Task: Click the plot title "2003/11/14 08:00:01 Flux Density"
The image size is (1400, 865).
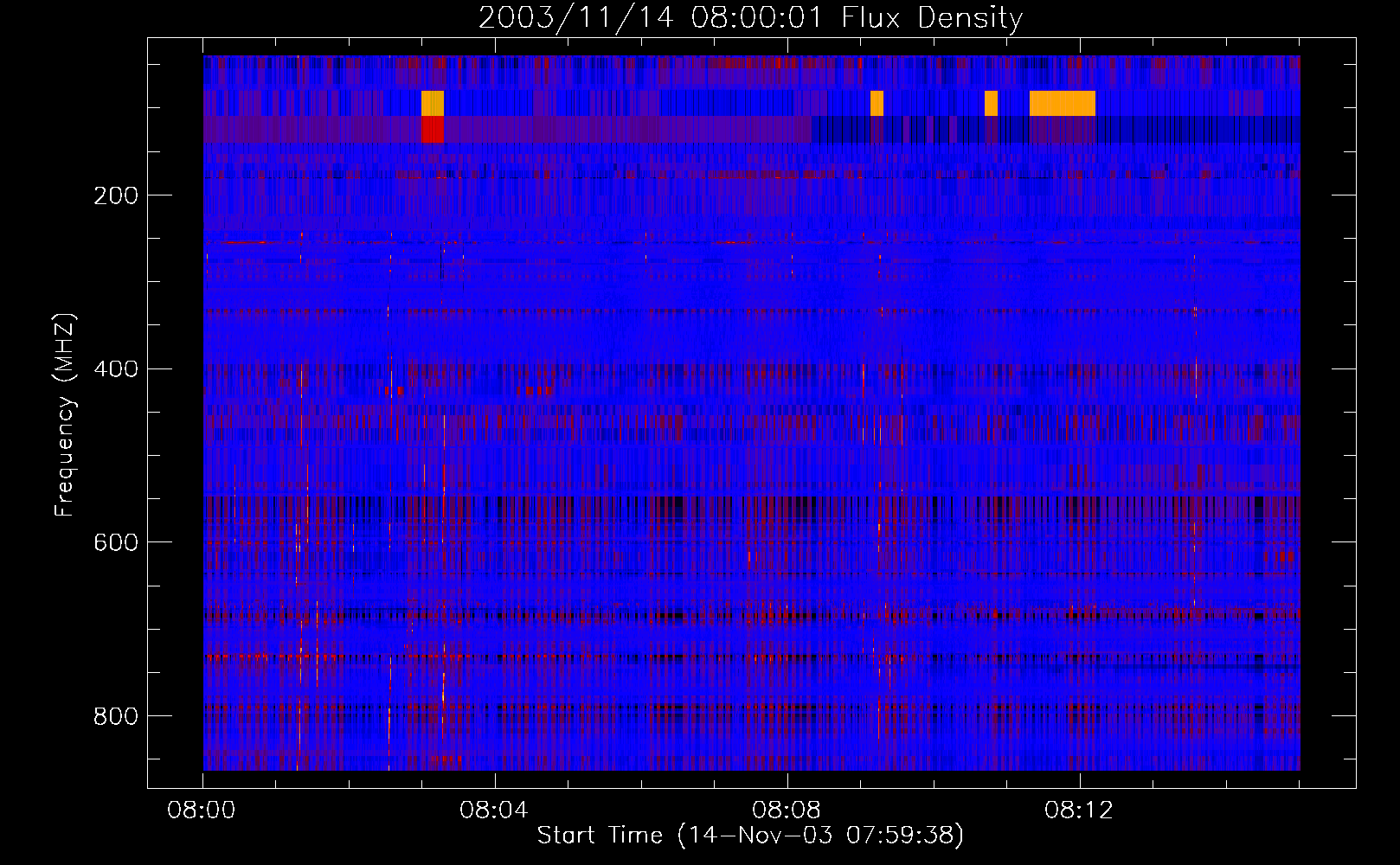Action: [750, 16]
